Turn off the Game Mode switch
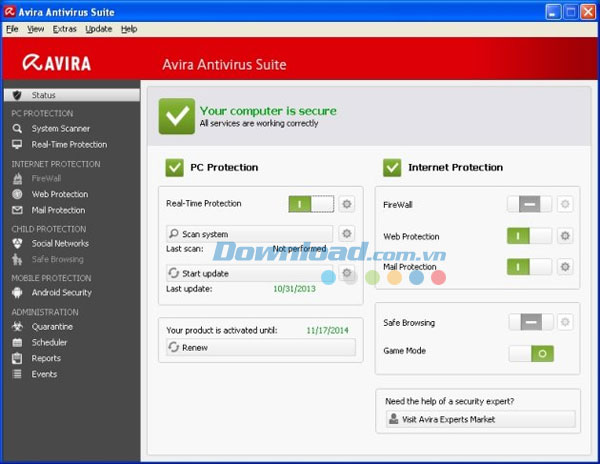The height and width of the screenshot is (464, 600). 529,353
